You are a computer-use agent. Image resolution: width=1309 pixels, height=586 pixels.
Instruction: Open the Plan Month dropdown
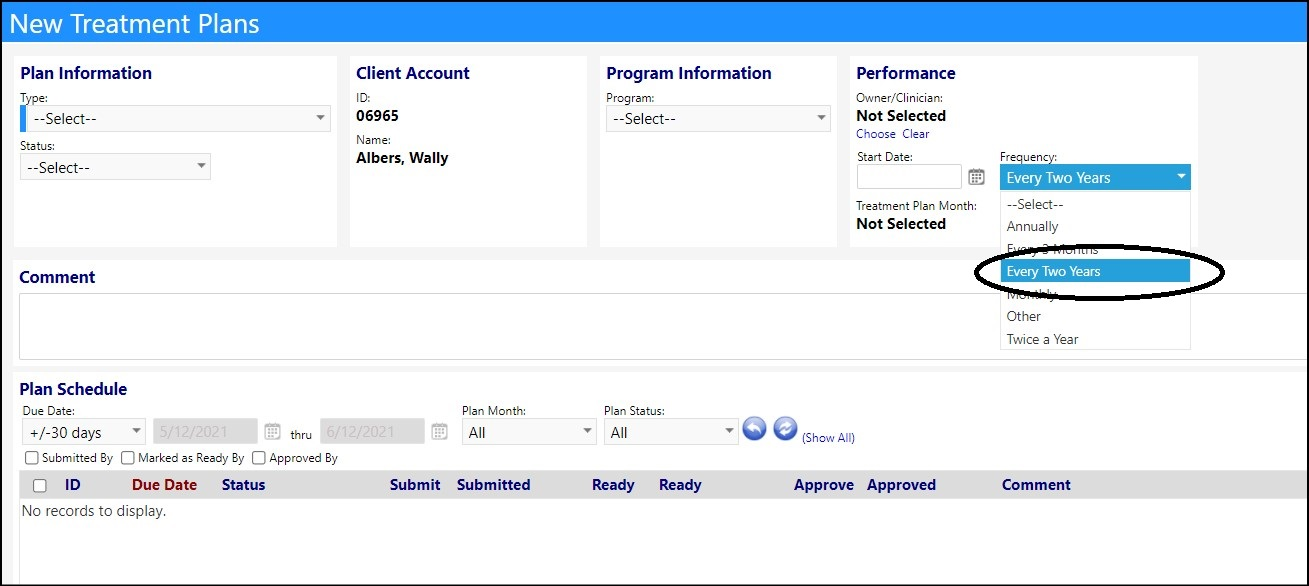(x=530, y=432)
